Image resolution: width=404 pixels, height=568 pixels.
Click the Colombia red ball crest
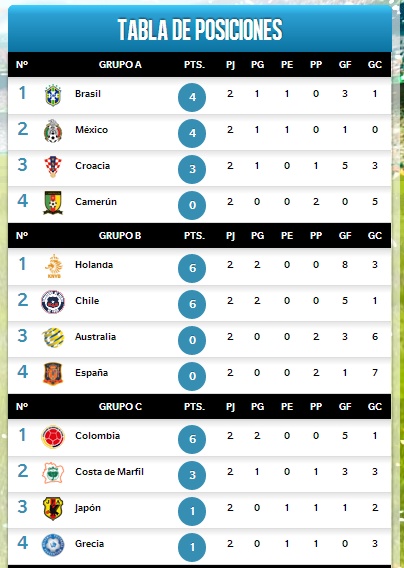[x=53, y=437]
